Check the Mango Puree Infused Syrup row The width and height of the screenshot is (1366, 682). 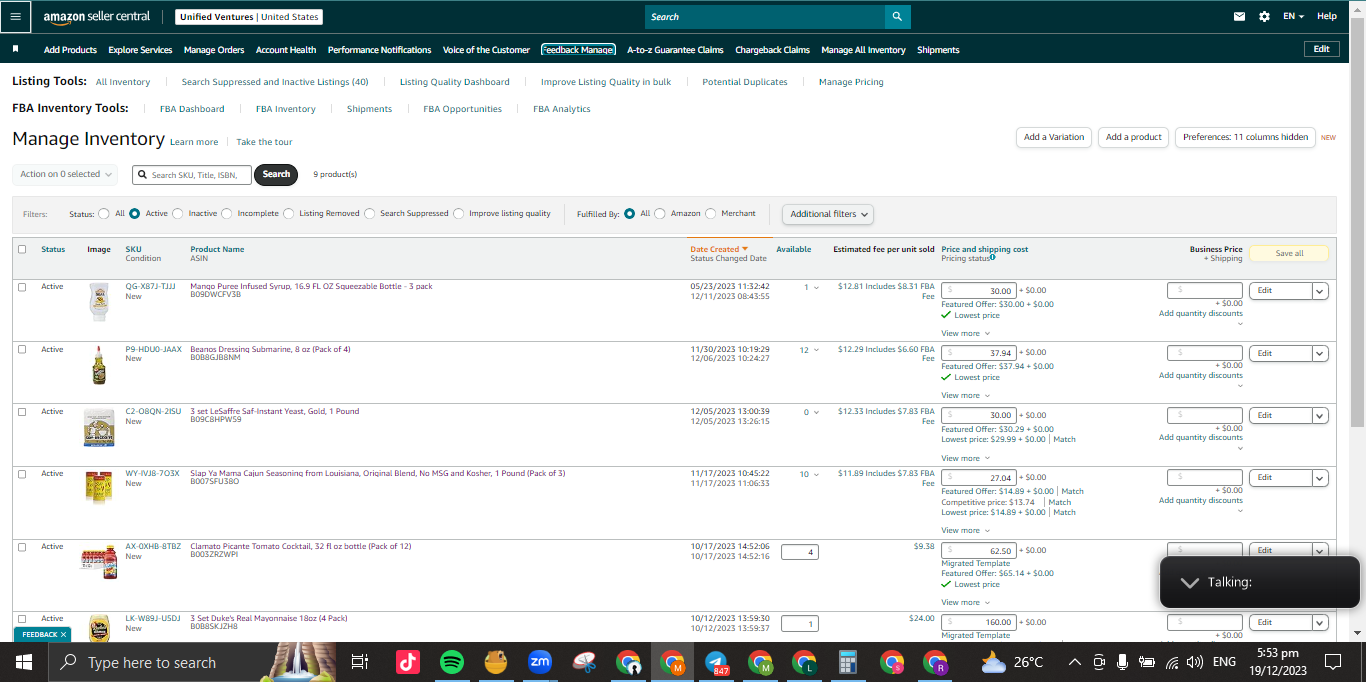(x=22, y=287)
